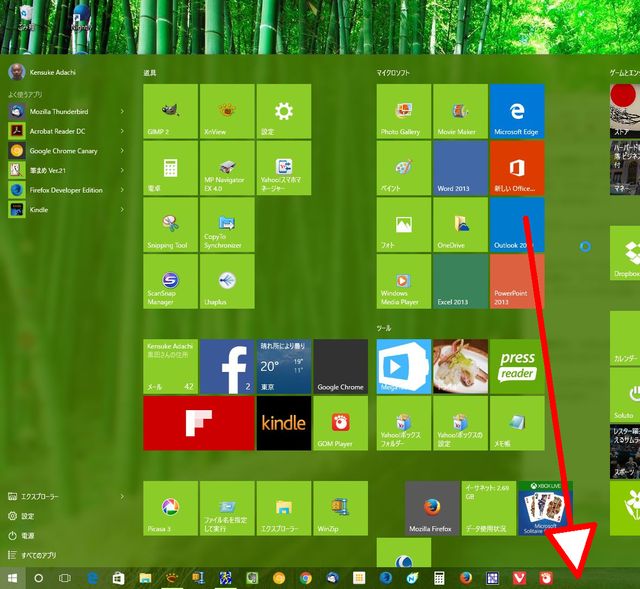The width and height of the screenshot is (640, 589).
Task: Launch the Flipboard red tile
Action: tap(199, 423)
